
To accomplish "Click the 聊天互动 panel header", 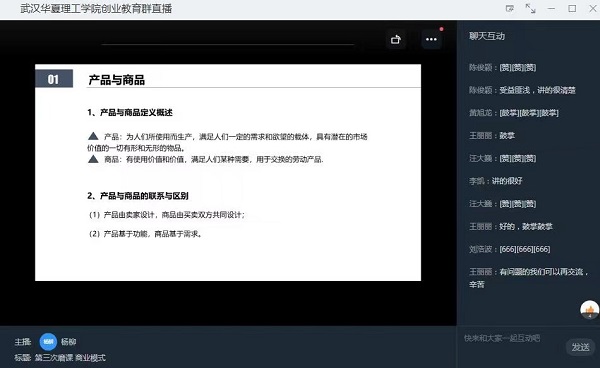I will point(487,36).
